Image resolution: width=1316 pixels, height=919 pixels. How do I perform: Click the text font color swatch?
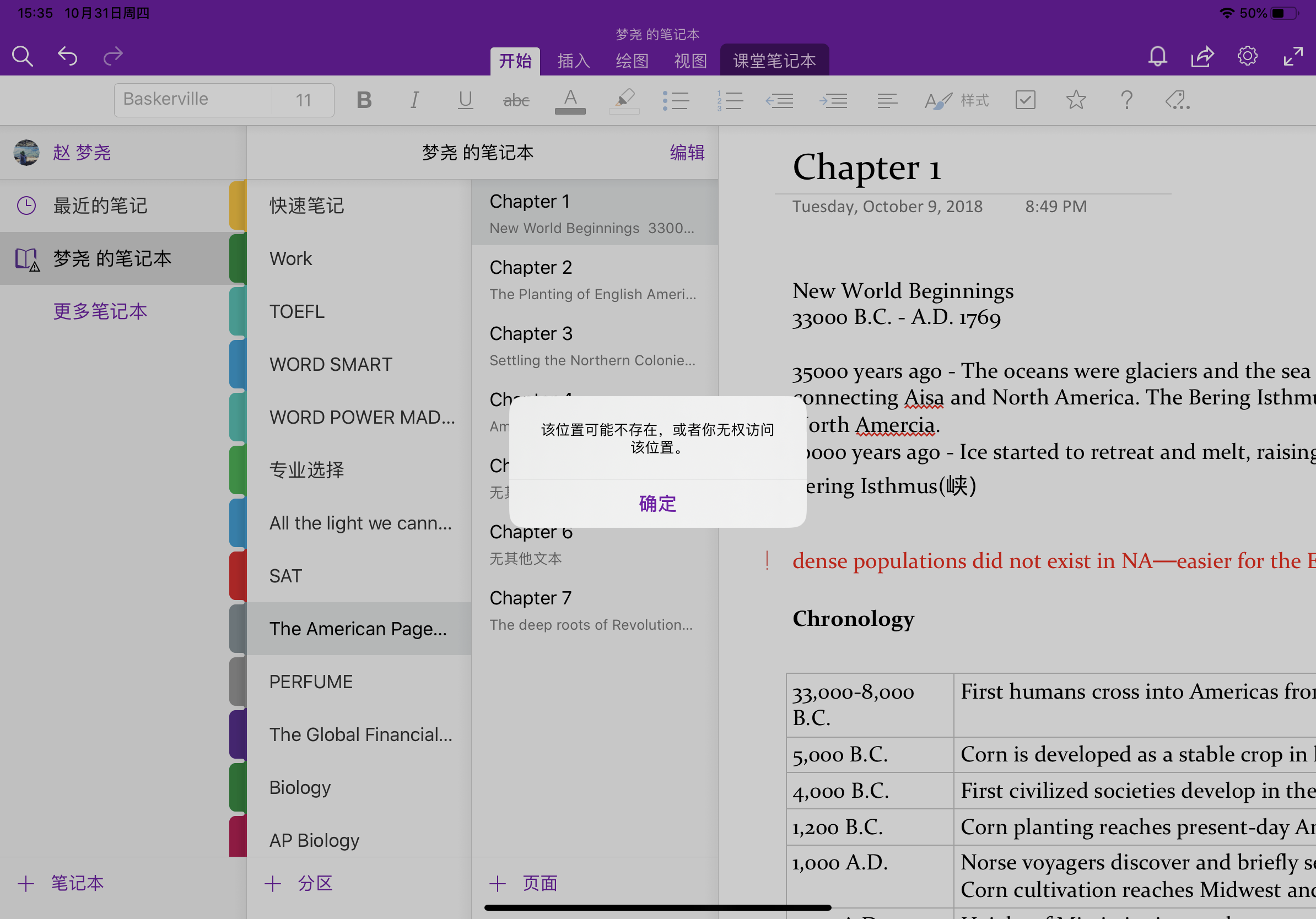tap(570, 99)
